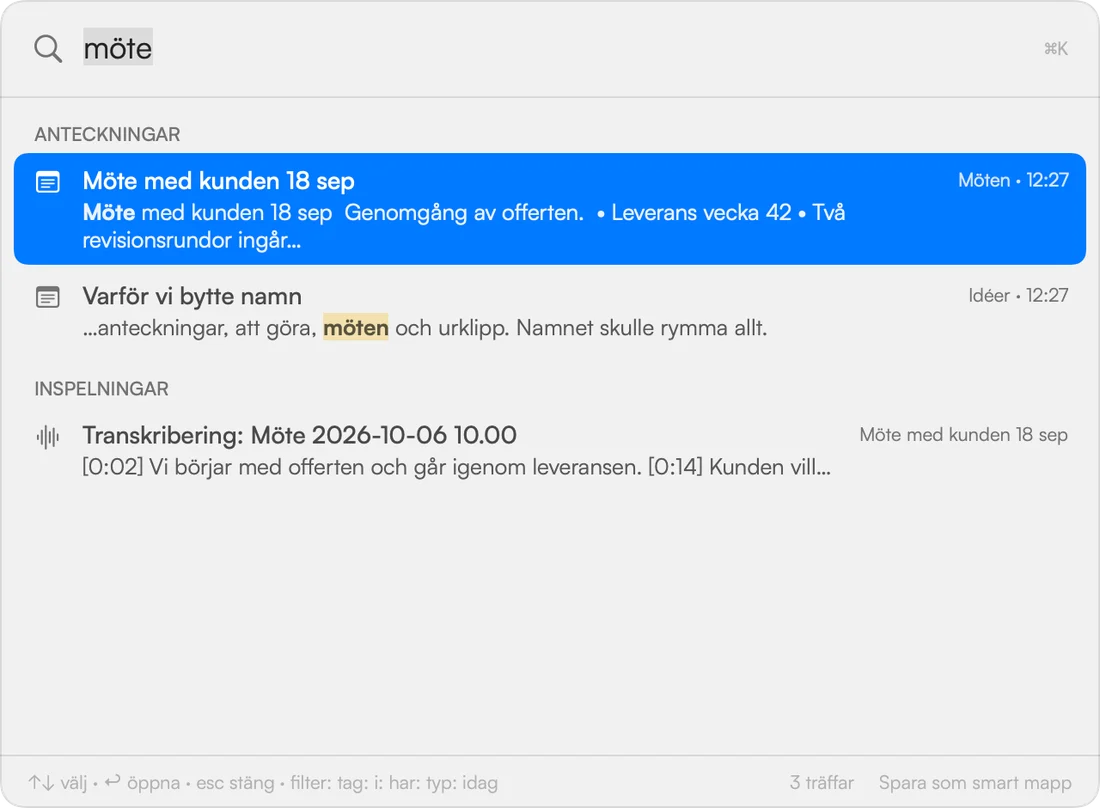Click the note icon beside 'Varför vi bytte namn'
The width and height of the screenshot is (1100, 808).
coord(48,297)
